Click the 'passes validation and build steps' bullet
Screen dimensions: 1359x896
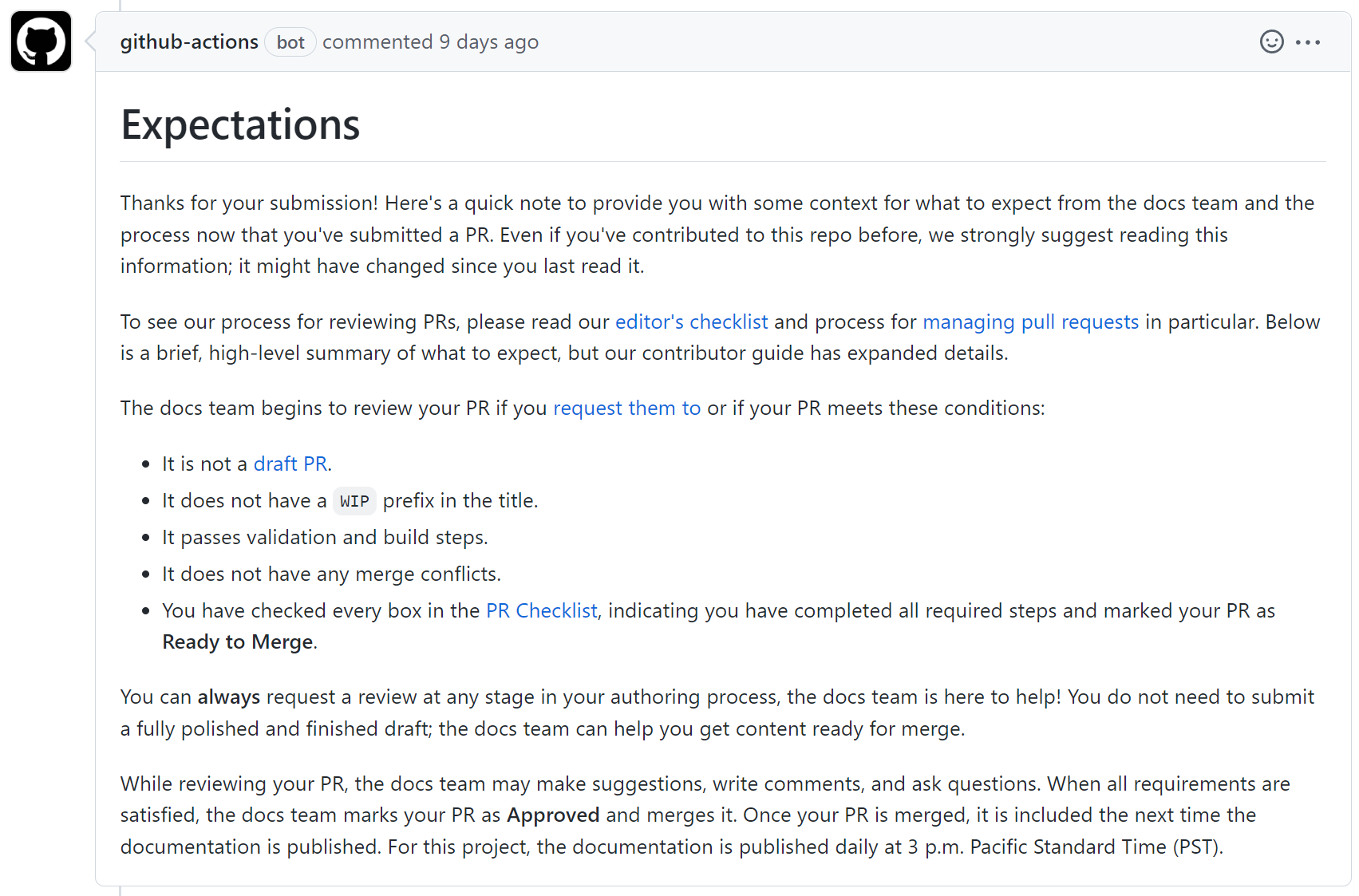pyautogui.click(x=325, y=537)
